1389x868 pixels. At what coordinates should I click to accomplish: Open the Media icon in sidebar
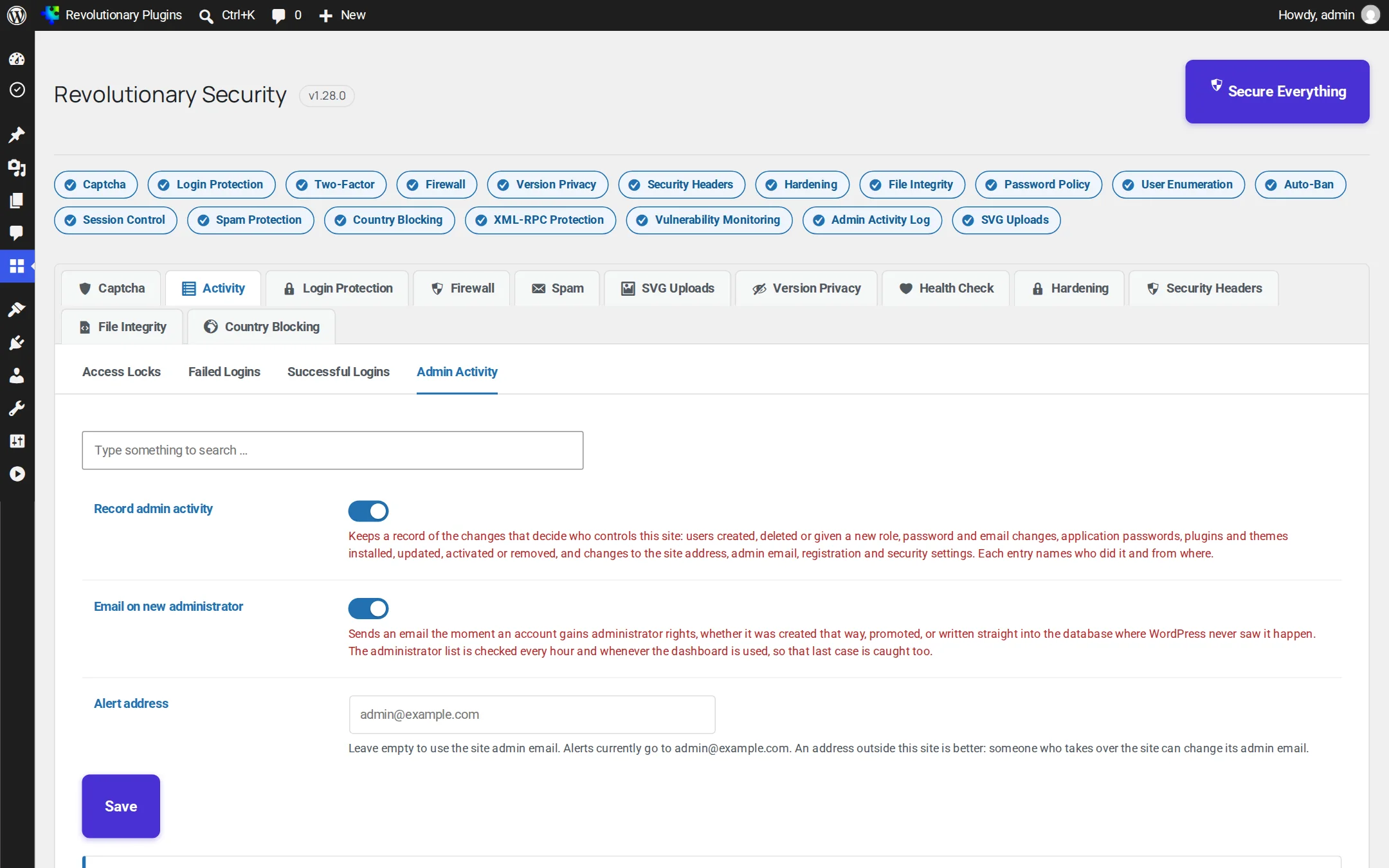17,168
